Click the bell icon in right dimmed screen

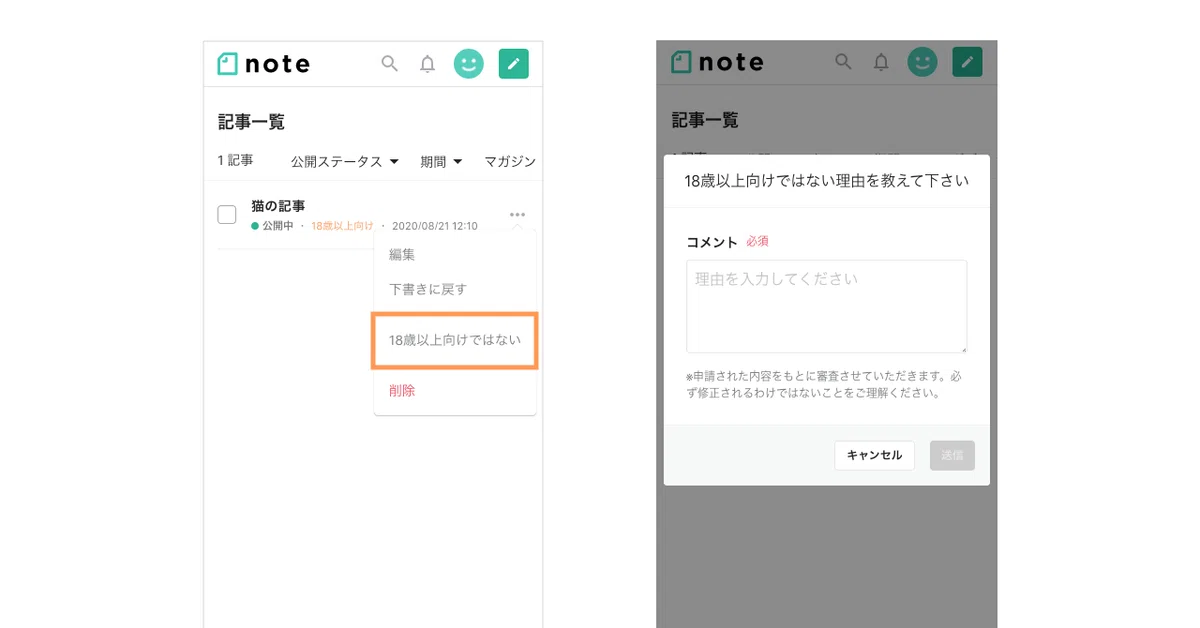click(880, 62)
